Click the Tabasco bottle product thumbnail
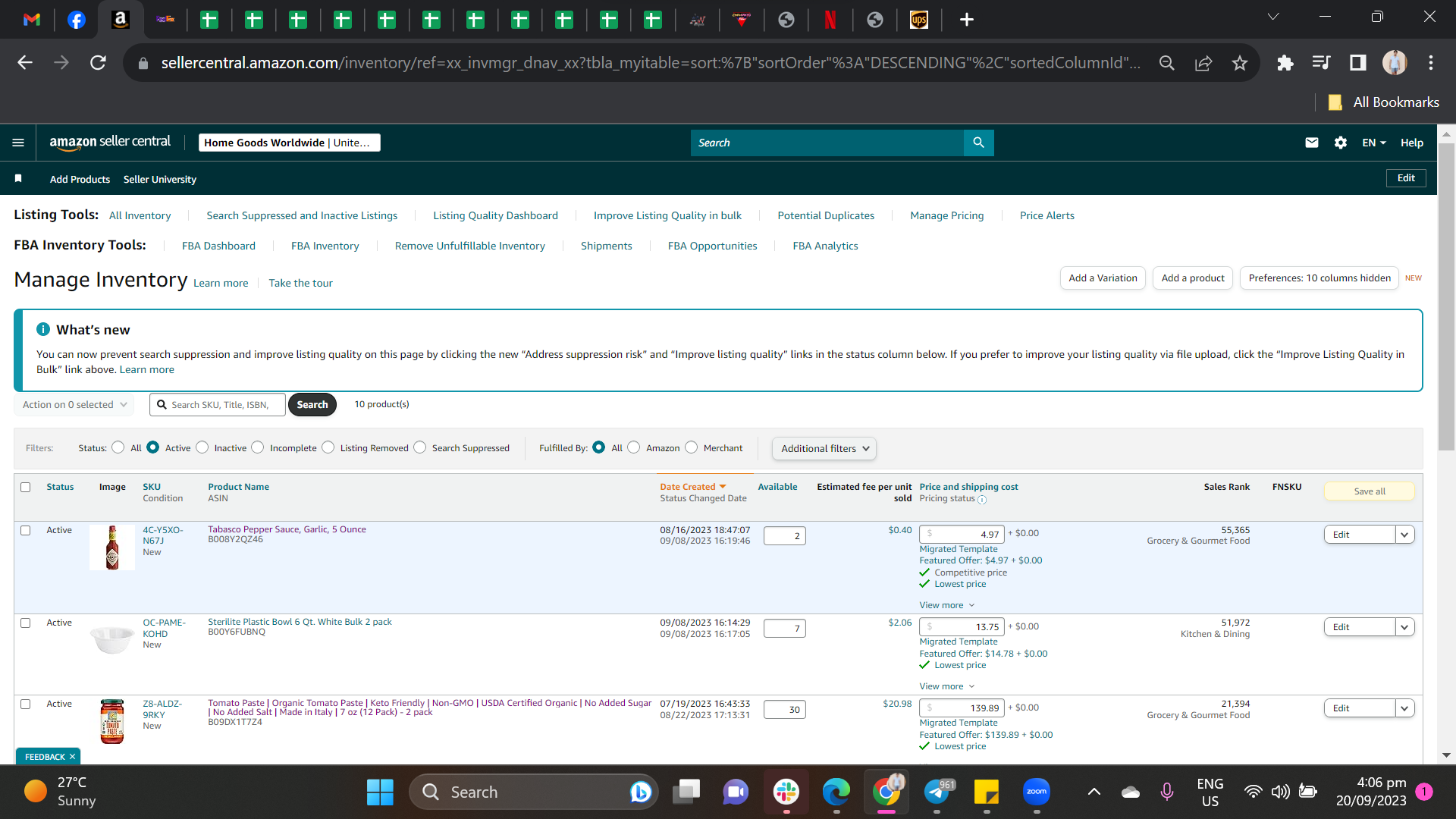The height and width of the screenshot is (819, 1456). [x=112, y=548]
